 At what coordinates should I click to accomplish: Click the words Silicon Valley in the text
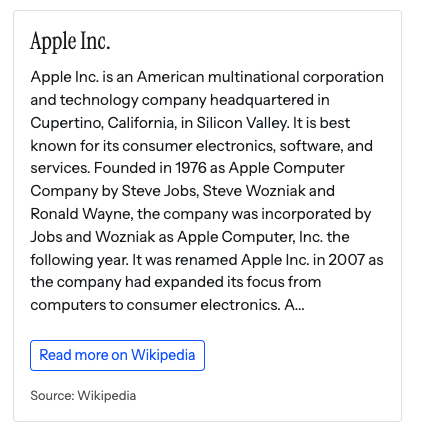241,123
